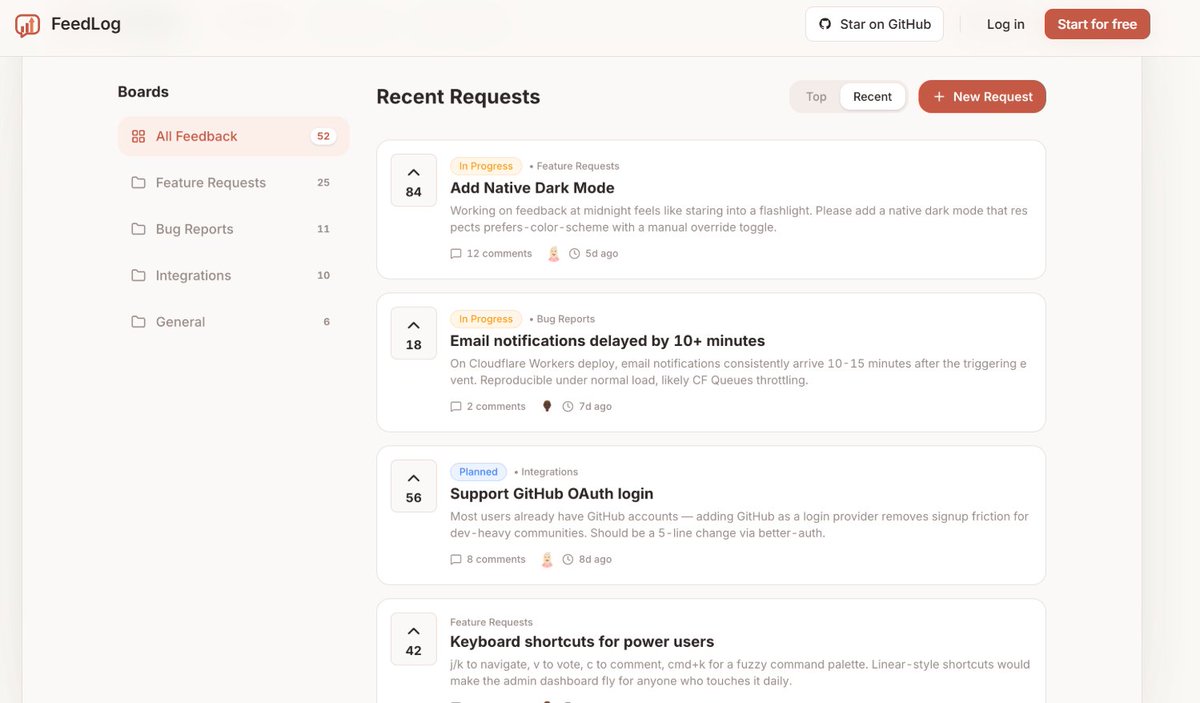Click the 10 count beside Integrations board
Screen dimensions: 1200x703
(323, 275)
